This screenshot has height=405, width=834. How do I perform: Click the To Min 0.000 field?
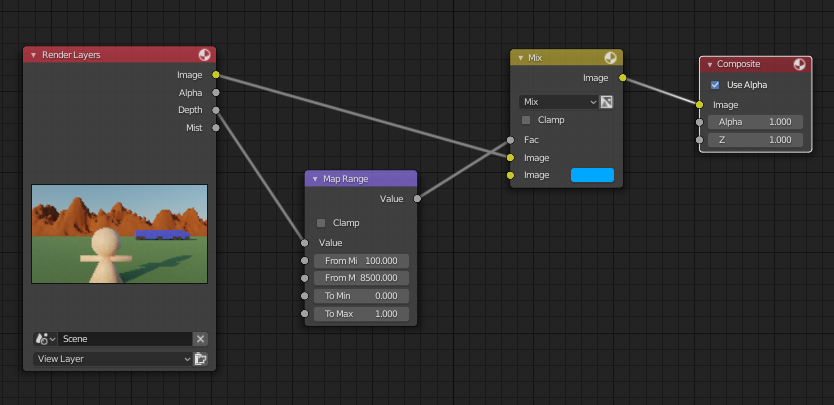click(x=361, y=296)
